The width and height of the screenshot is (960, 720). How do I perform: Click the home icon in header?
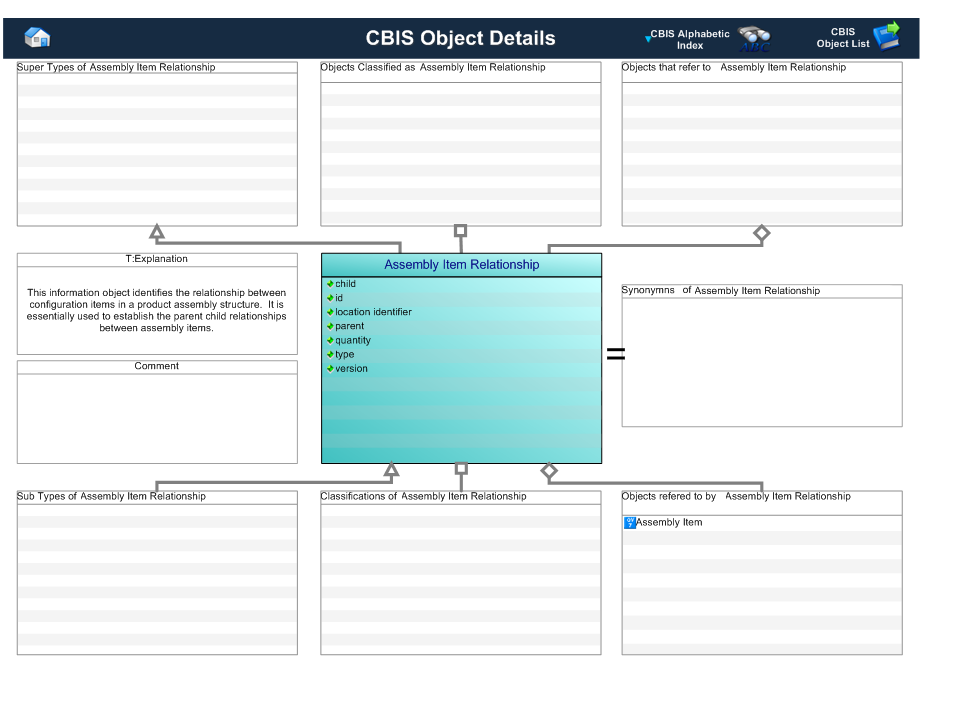pos(37,38)
